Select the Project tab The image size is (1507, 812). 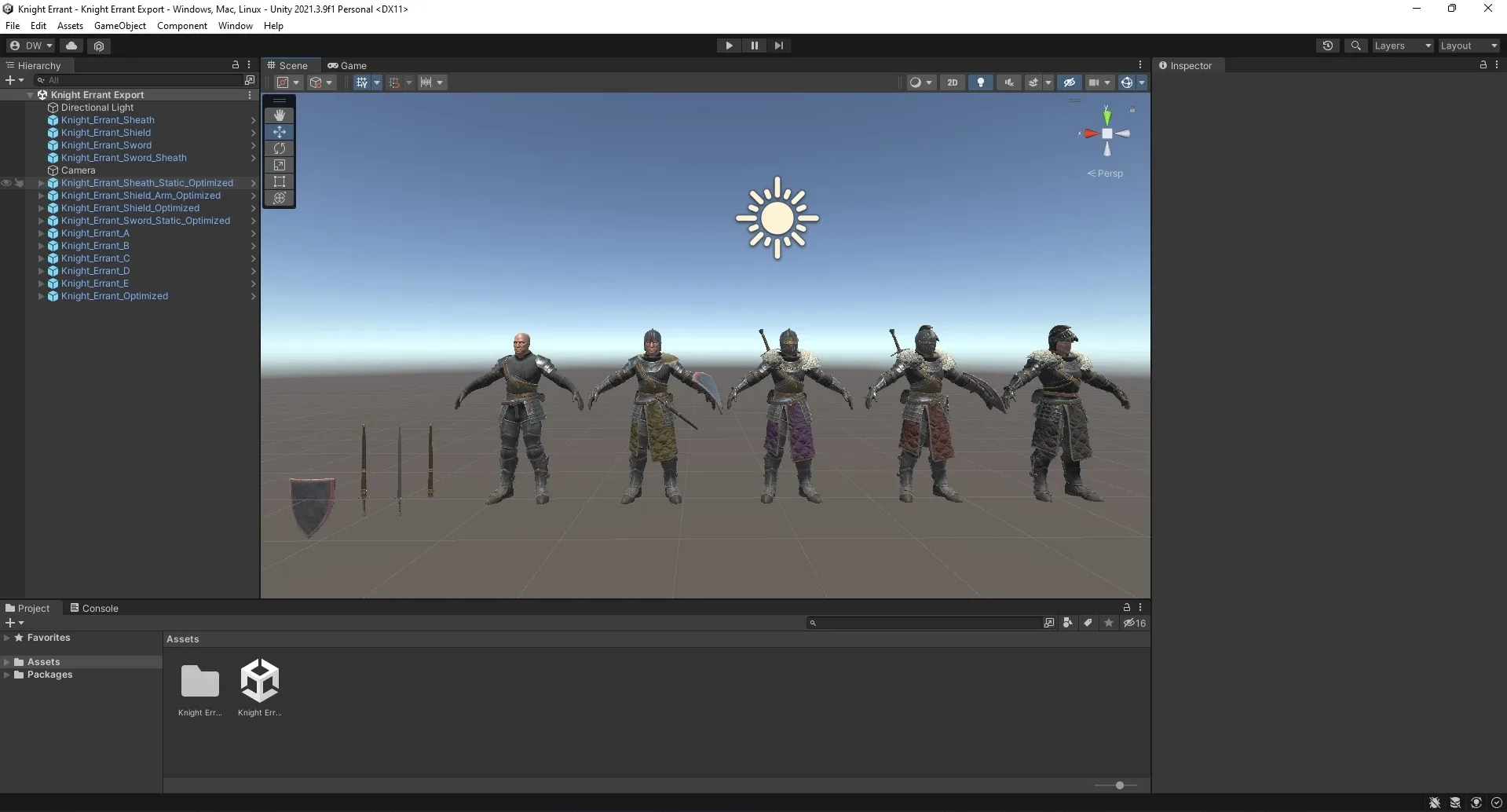coord(27,608)
